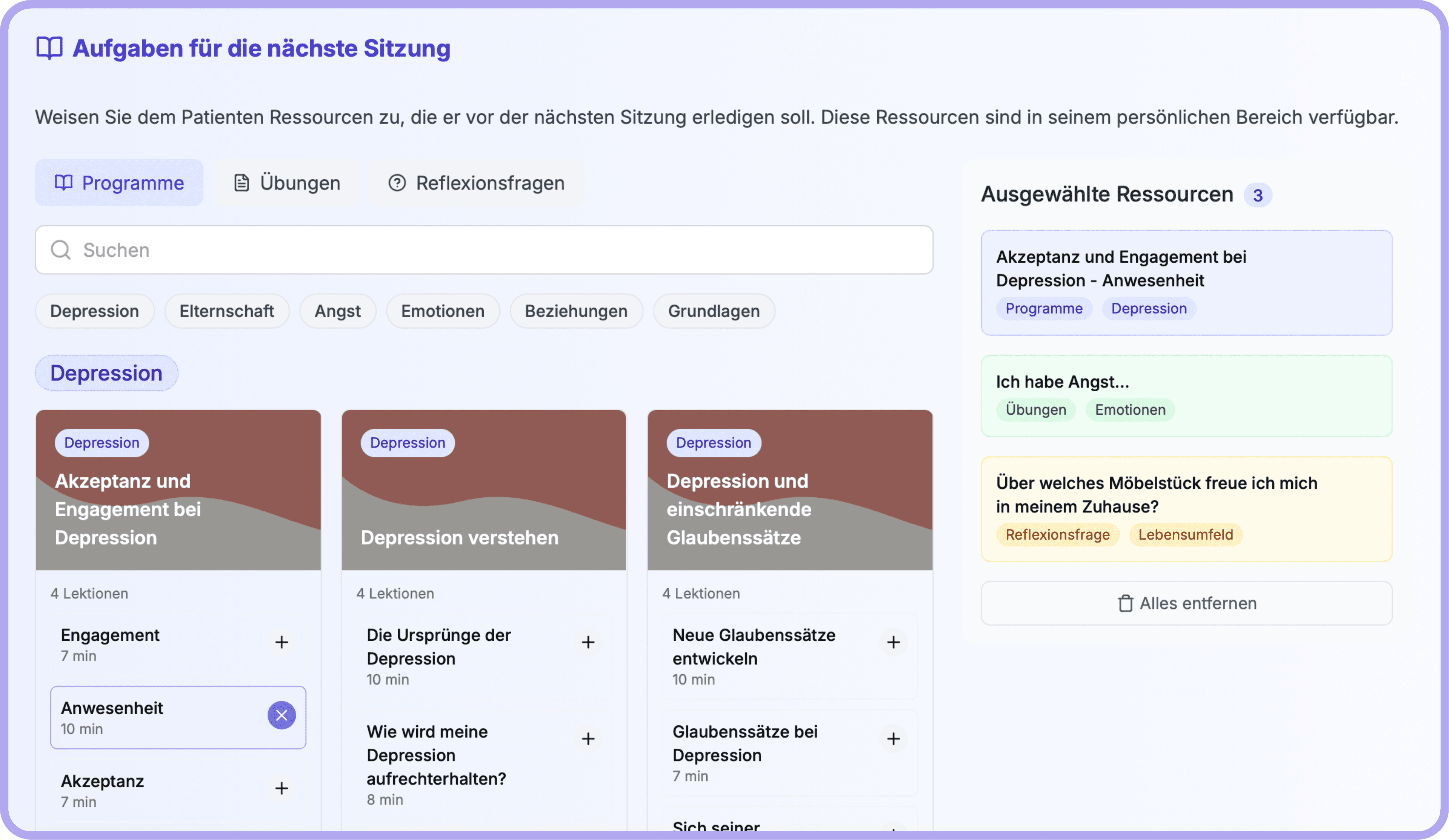The image size is (1449, 840).
Task: Focus the Suchen search field
Action: point(484,250)
